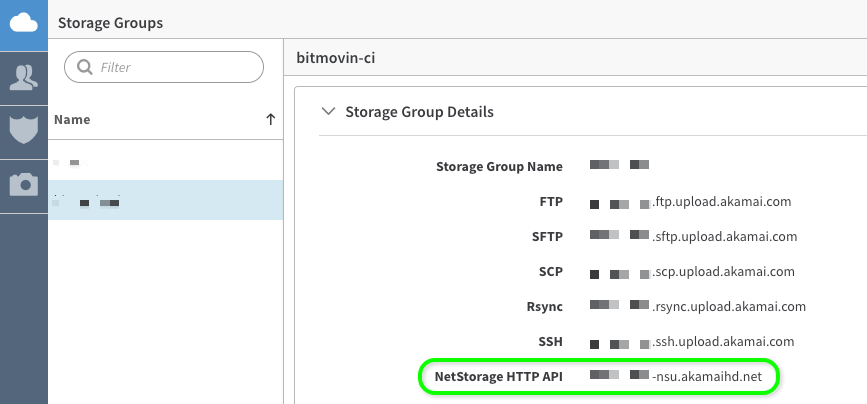Click the Storage Group Name value
Screen dimensions: 867x404
click(620, 166)
